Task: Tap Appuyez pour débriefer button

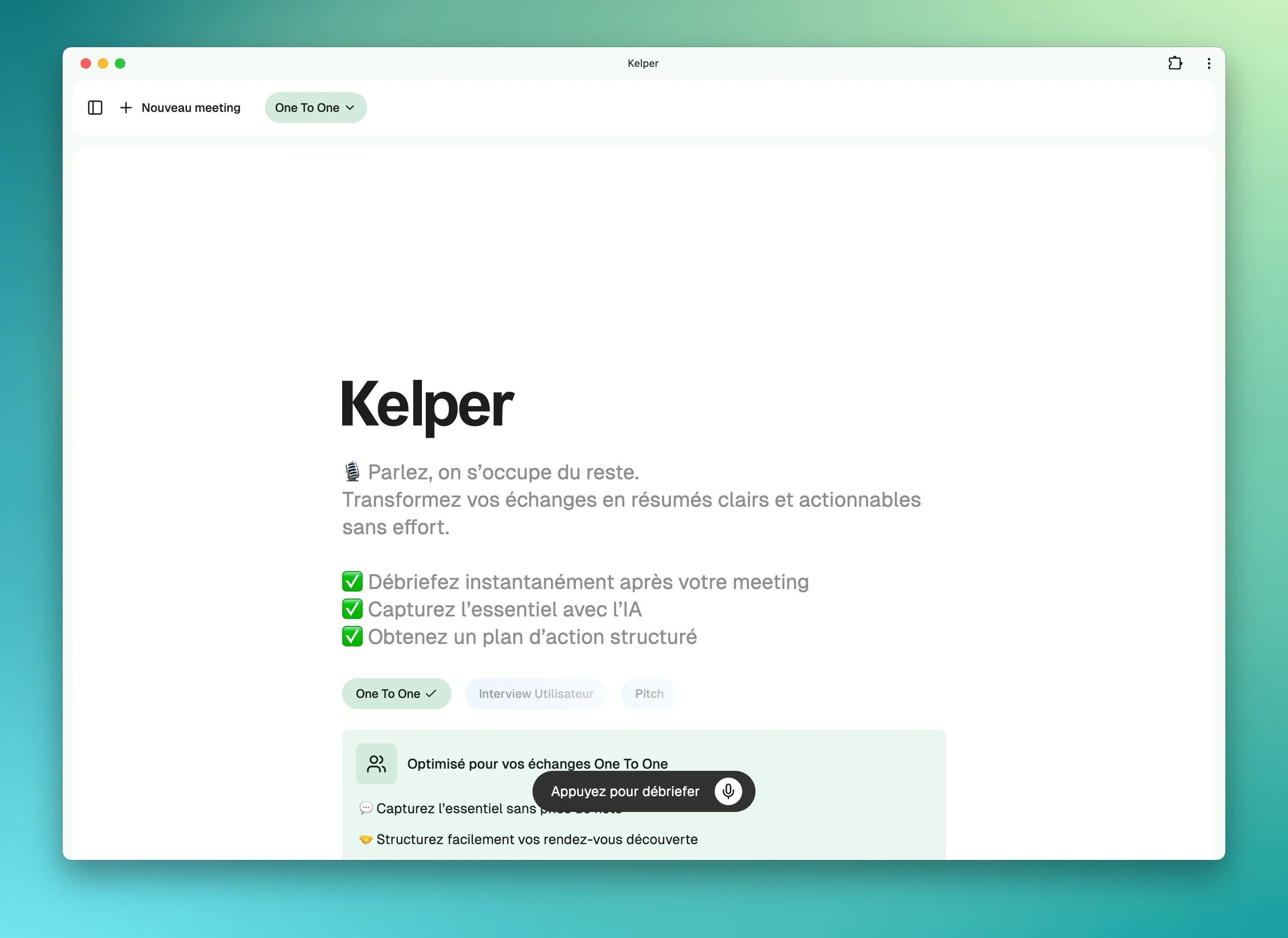Action: (x=644, y=791)
